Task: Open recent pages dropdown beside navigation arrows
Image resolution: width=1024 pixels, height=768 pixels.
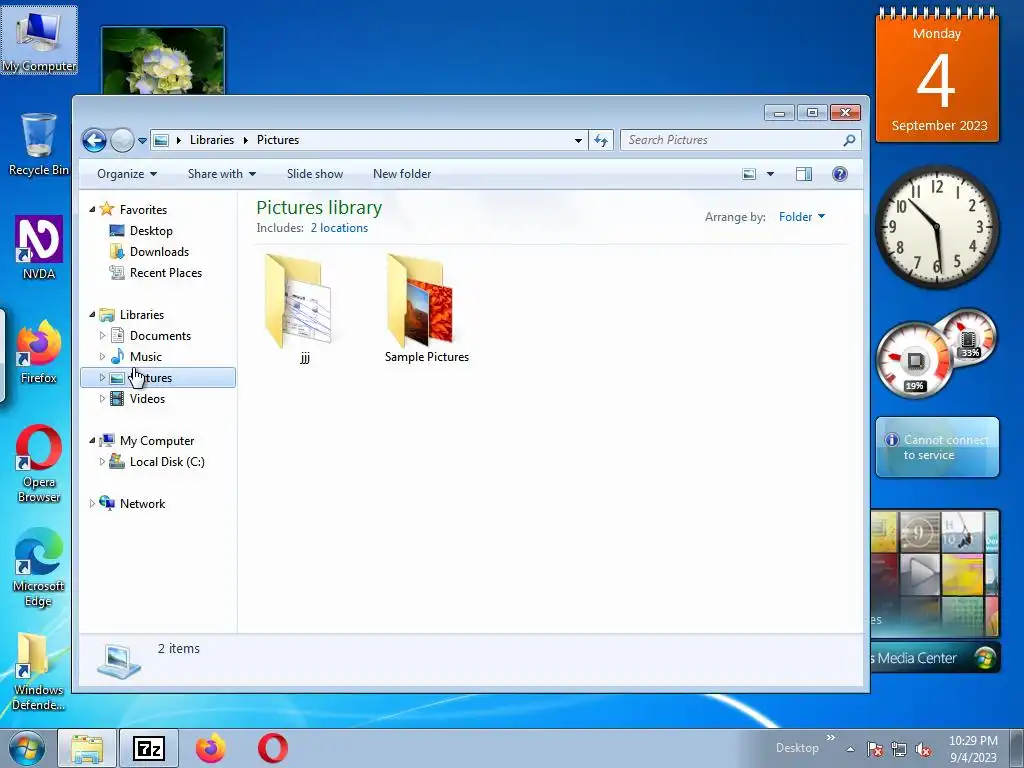Action: pyautogui.click(x=142, y=140)
